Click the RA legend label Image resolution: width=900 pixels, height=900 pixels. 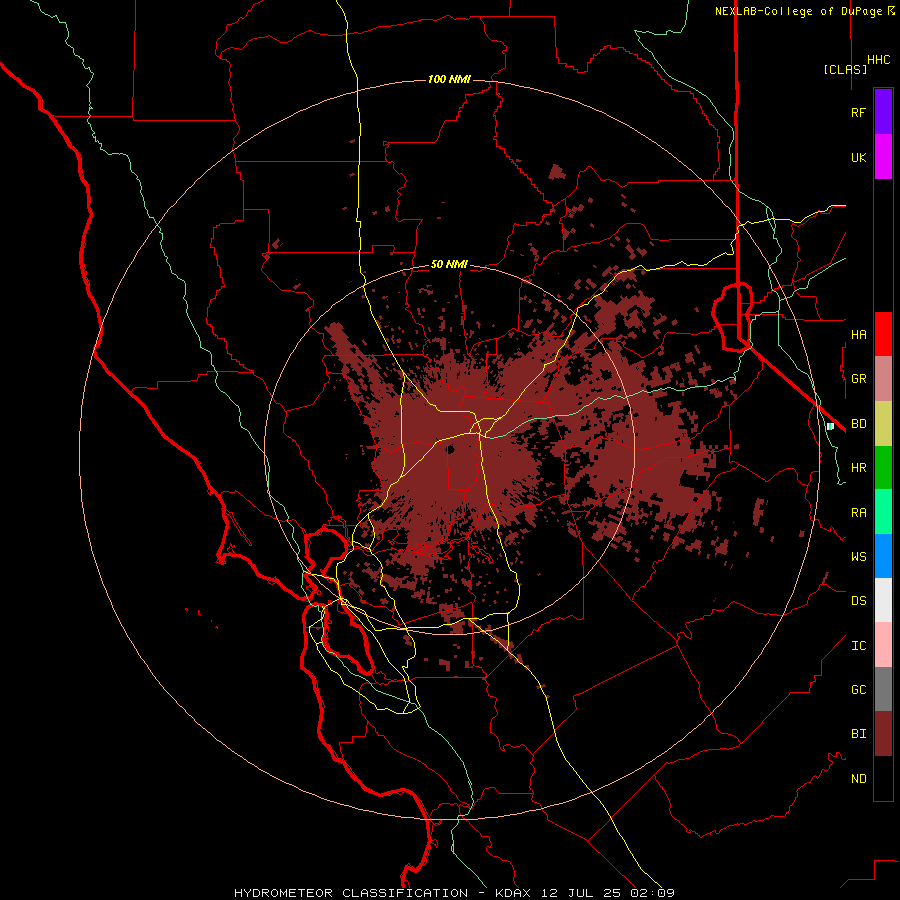click(x=858, y=512)
